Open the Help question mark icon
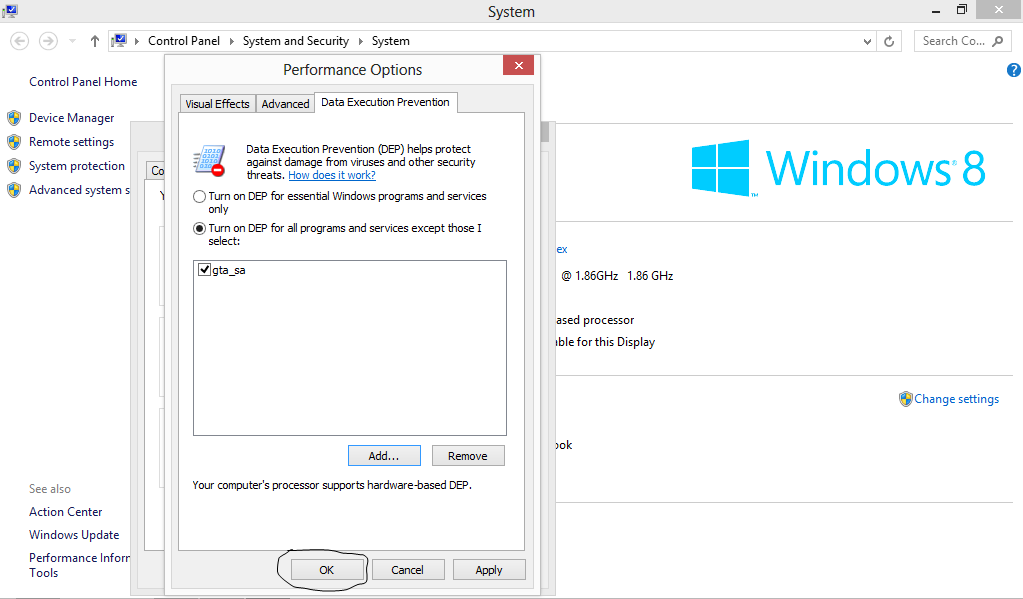 (x=1013, y=70)
